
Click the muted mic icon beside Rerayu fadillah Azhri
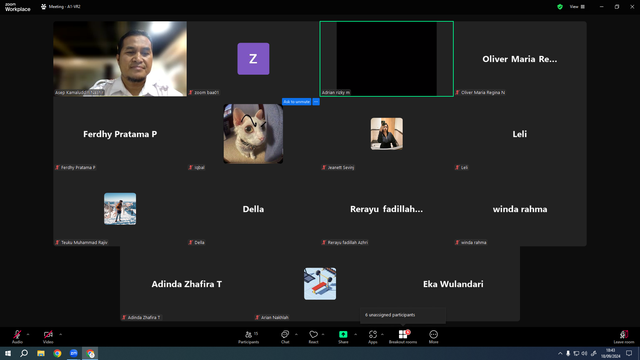point(324,242)
